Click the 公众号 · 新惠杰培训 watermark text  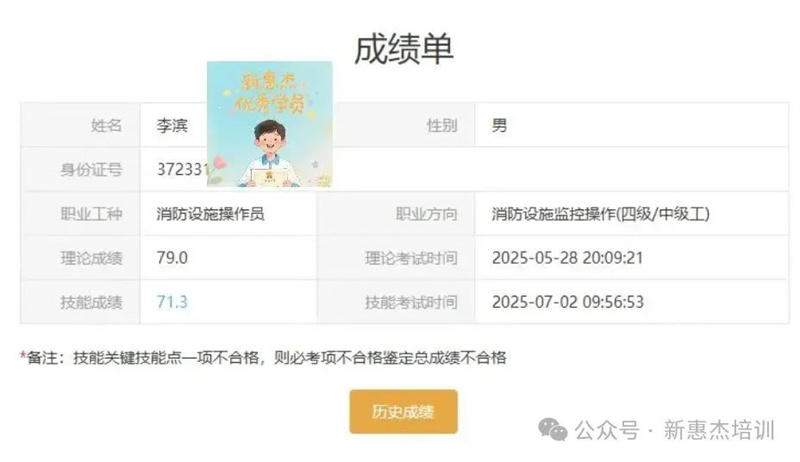click(x=675, y=430)
